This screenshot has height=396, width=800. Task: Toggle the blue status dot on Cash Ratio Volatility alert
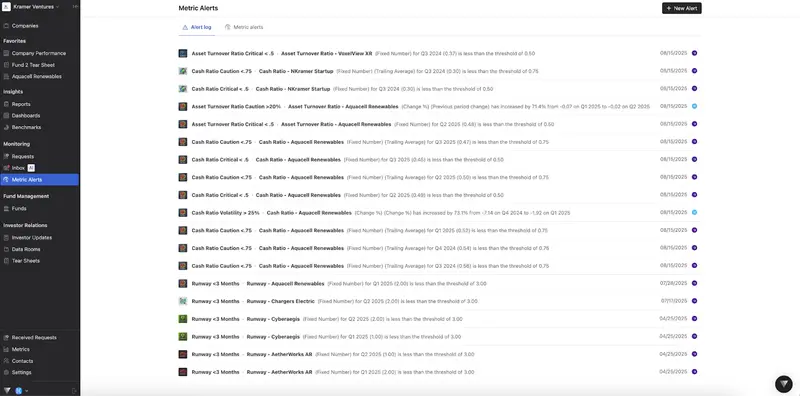pos(694,212)
